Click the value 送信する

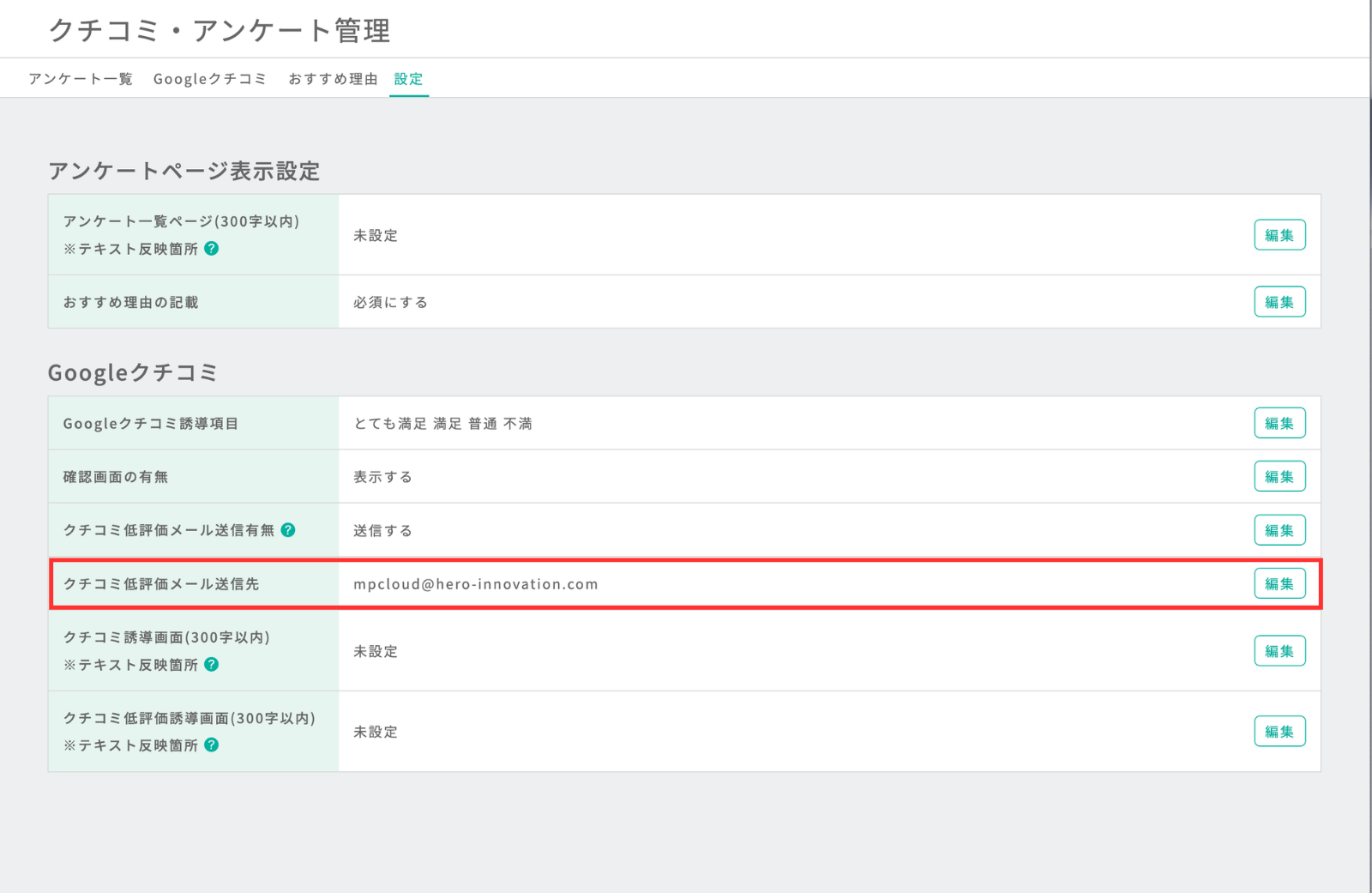click(x=382, y=530)
